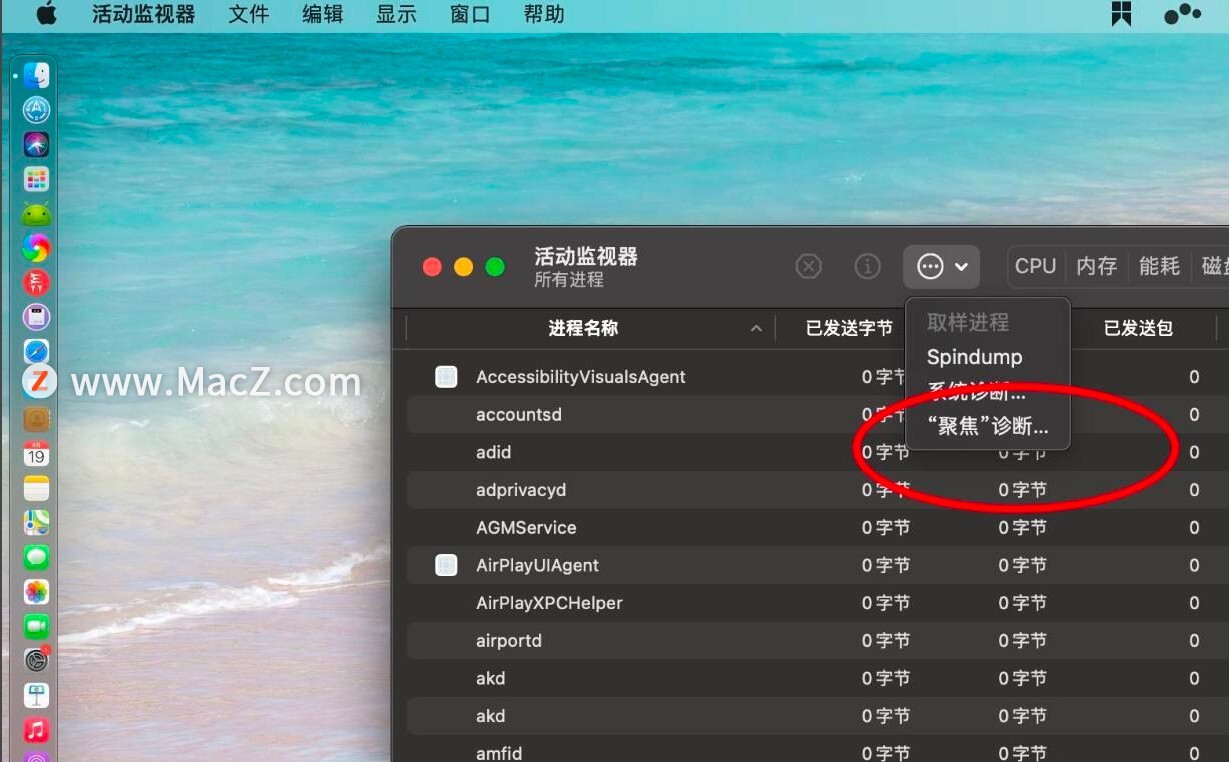Open Safari from the Dock

(37, 351)
